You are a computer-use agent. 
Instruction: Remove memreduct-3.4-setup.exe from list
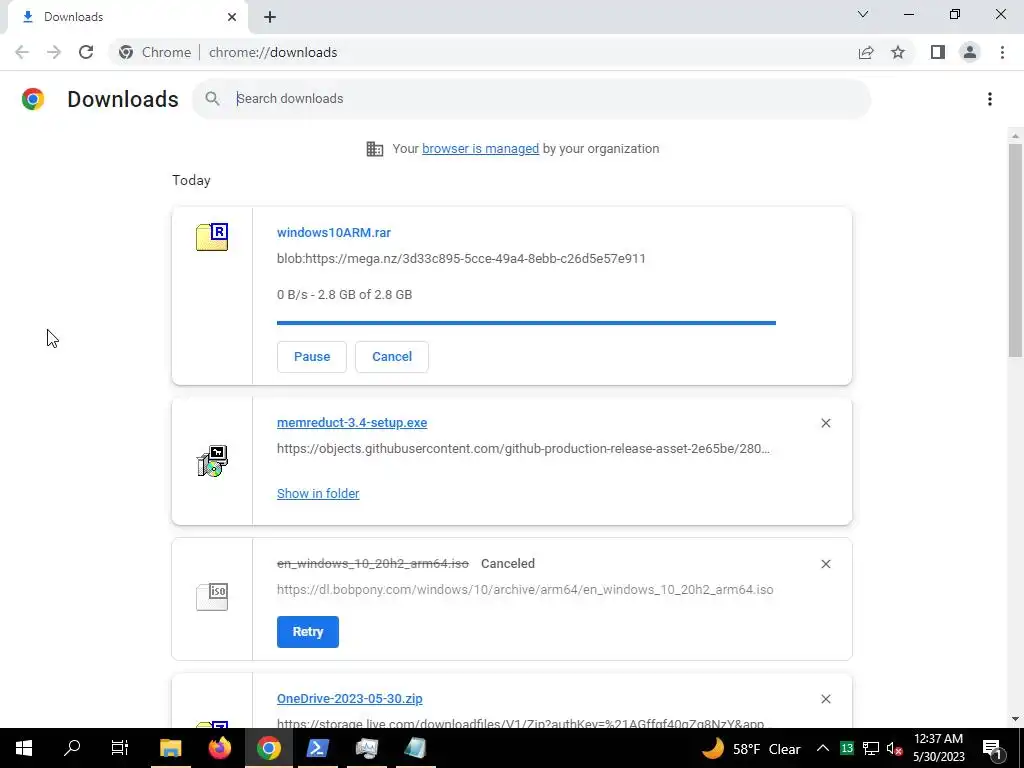pos(826,423)
